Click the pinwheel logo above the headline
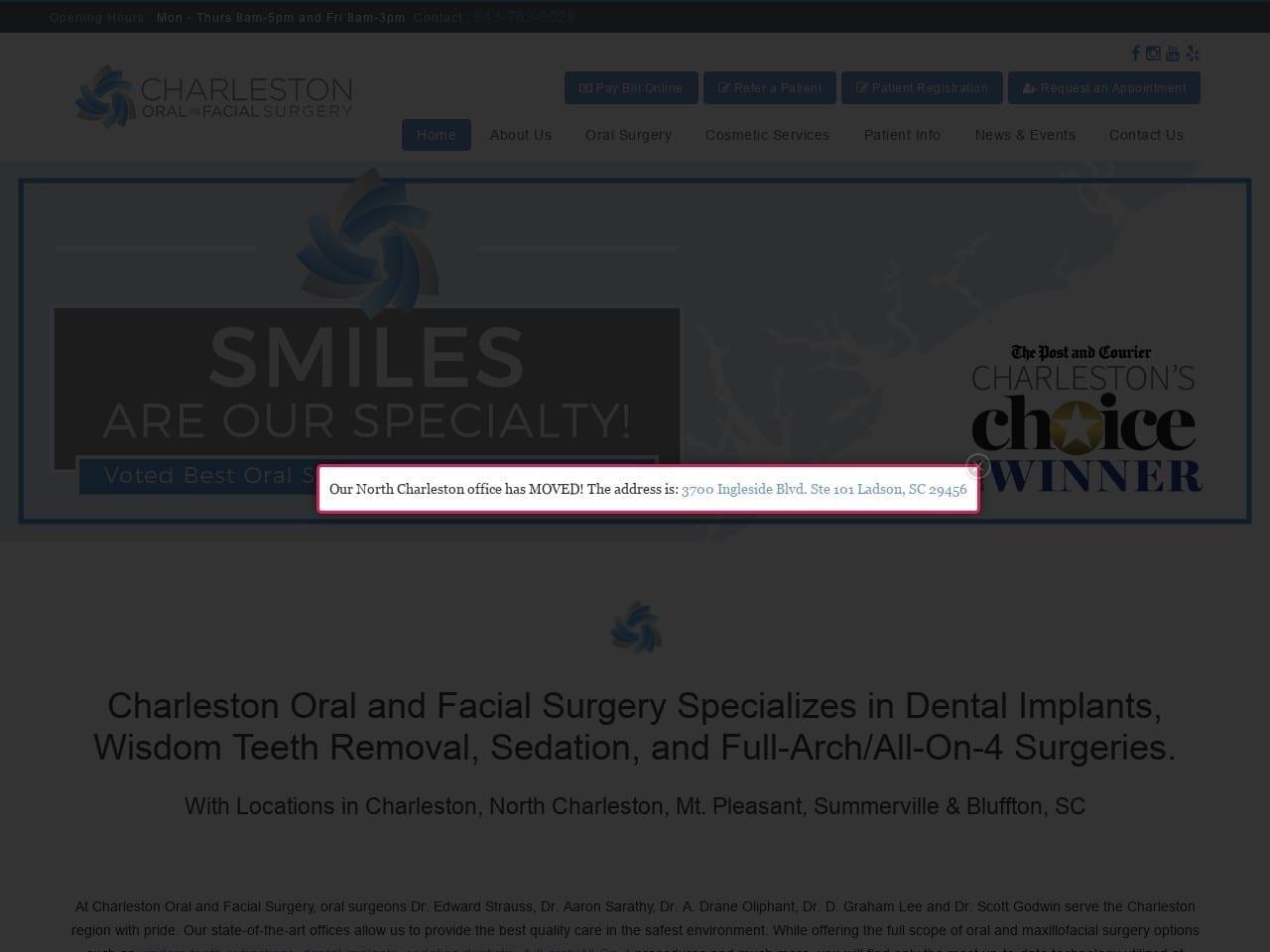 (x=635, y=629)
